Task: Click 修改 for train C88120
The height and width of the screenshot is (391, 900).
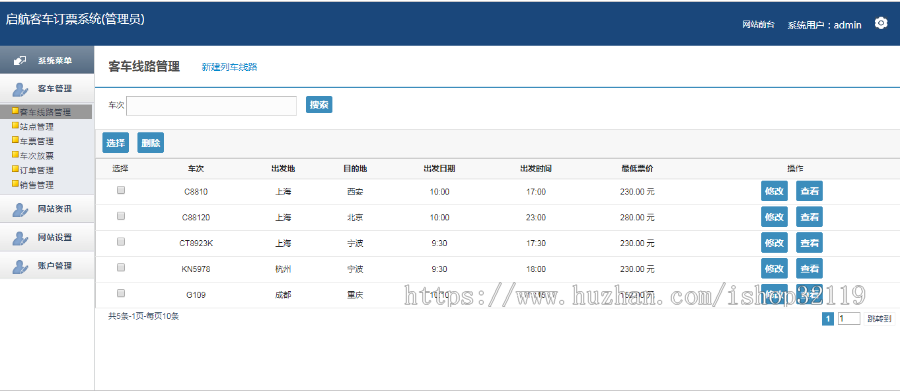Action: [774, 217]
